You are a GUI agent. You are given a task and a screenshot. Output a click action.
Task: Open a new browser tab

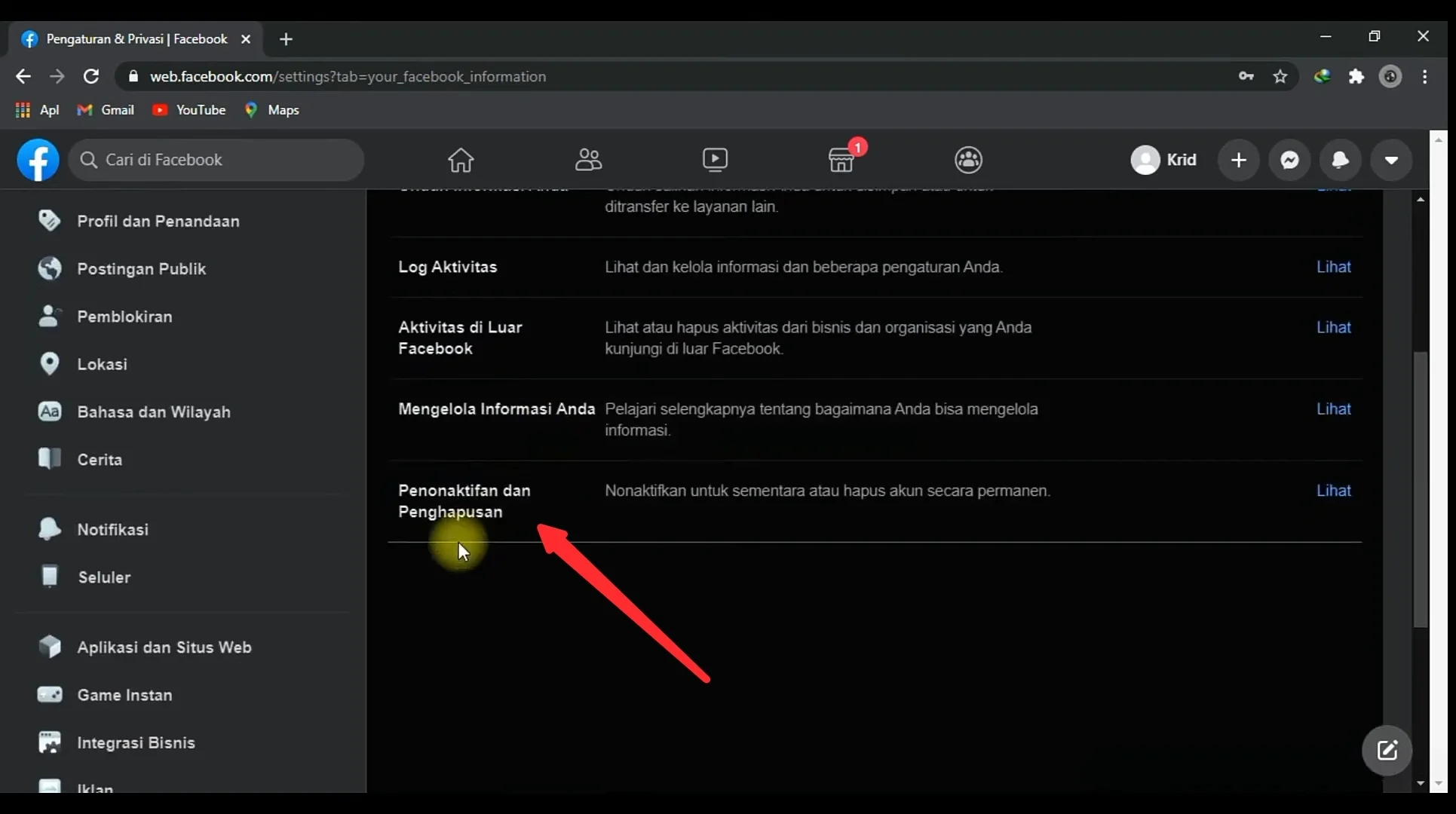click(286, 39)
